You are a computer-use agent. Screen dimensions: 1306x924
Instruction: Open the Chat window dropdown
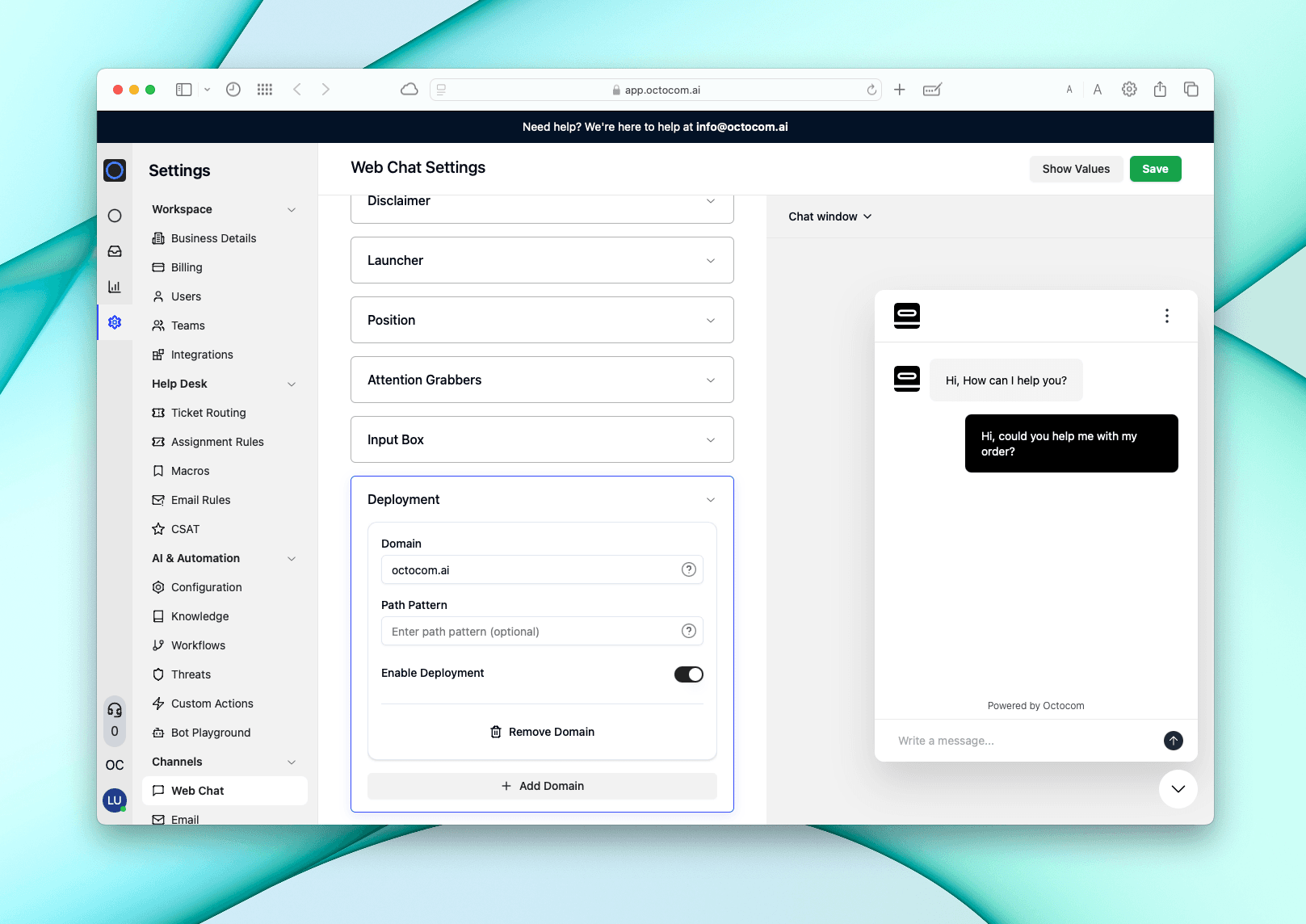pyautogui.click(x=830, y=216)
